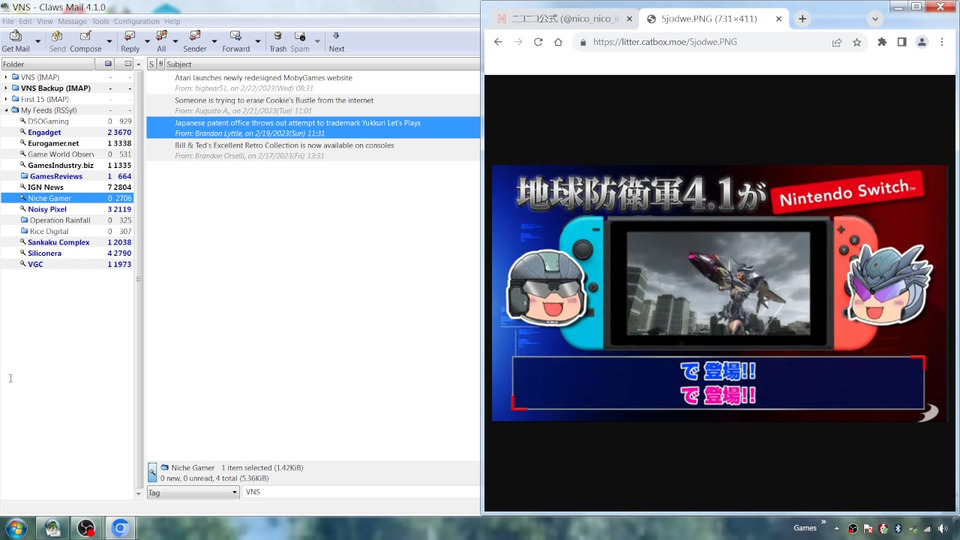Screen dimensions: 960x540
Task: Click the Games taskbar toolbar label
Action: 804,528
